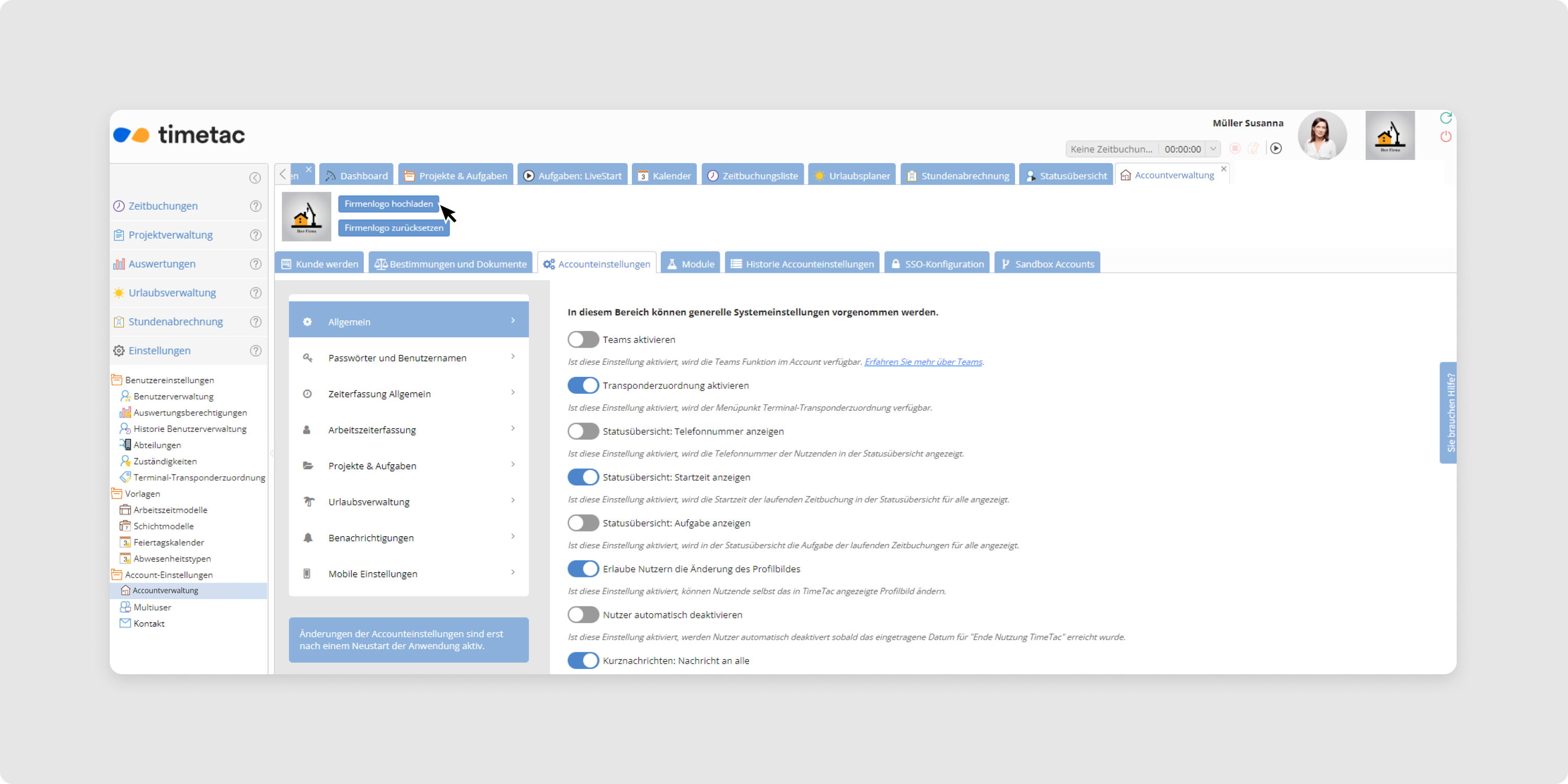Click the red logout power icon
Image resolution: width=1568 pixels, height=784 pixels.
[x=1446, y=136]
